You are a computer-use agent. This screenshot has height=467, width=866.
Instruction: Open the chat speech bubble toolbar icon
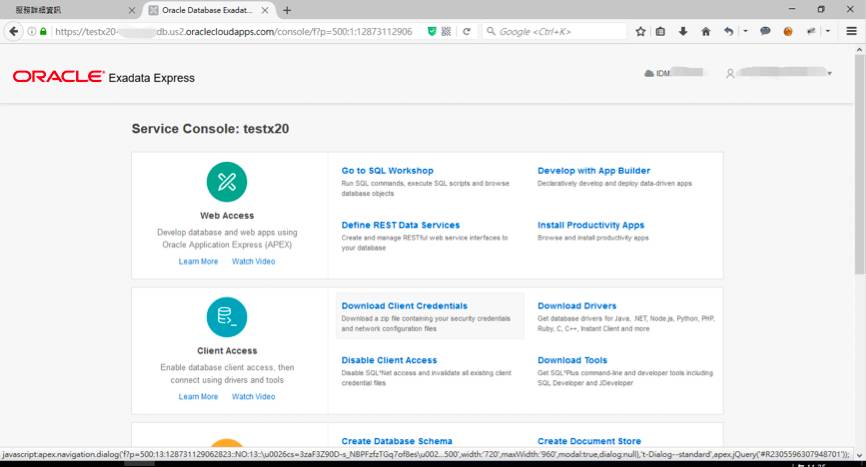(x=765, y=31)
